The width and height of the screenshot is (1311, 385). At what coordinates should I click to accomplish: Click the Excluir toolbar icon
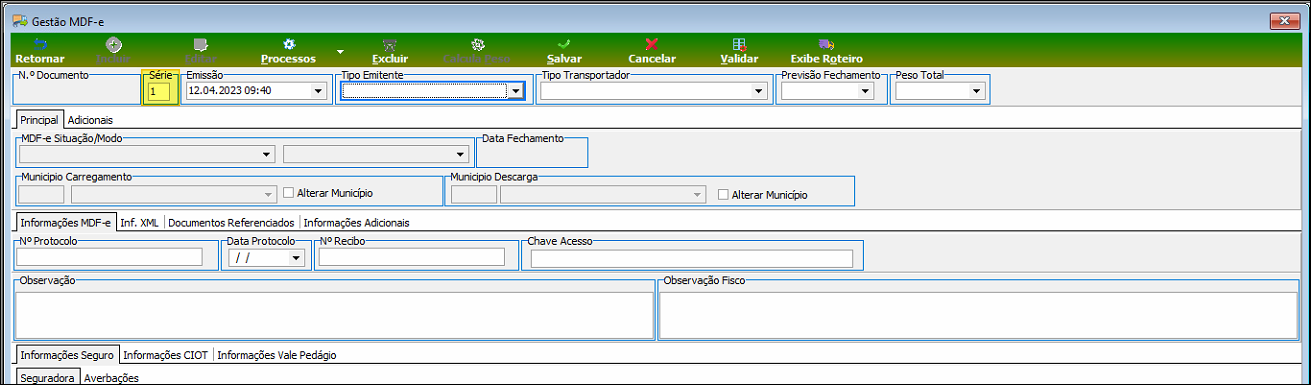pyautogui.click(x=390, y=44)
